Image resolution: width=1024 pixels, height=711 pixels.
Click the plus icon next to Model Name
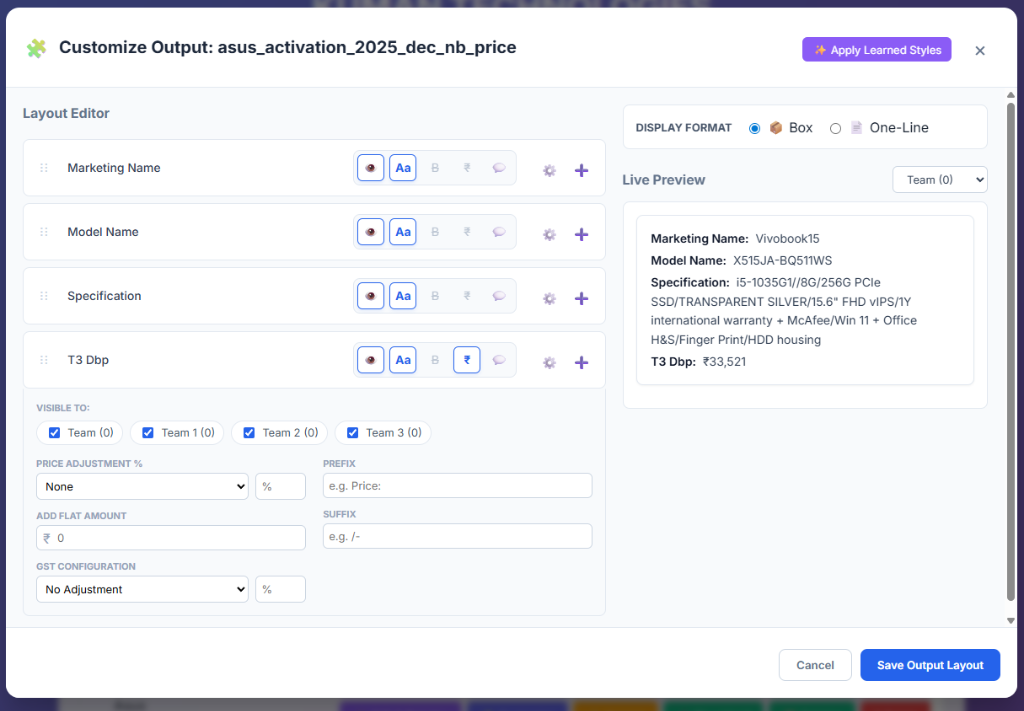[581, 231]
